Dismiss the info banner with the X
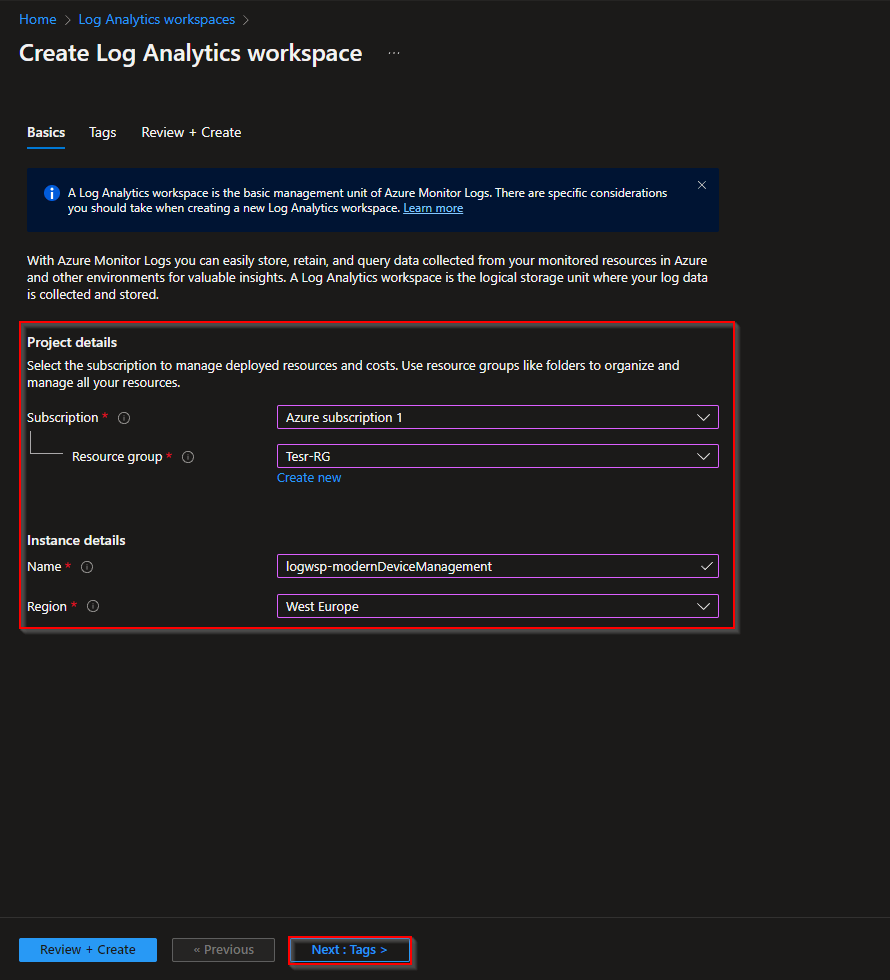This screenshot has height=980, width=890. tap(702, 185)
